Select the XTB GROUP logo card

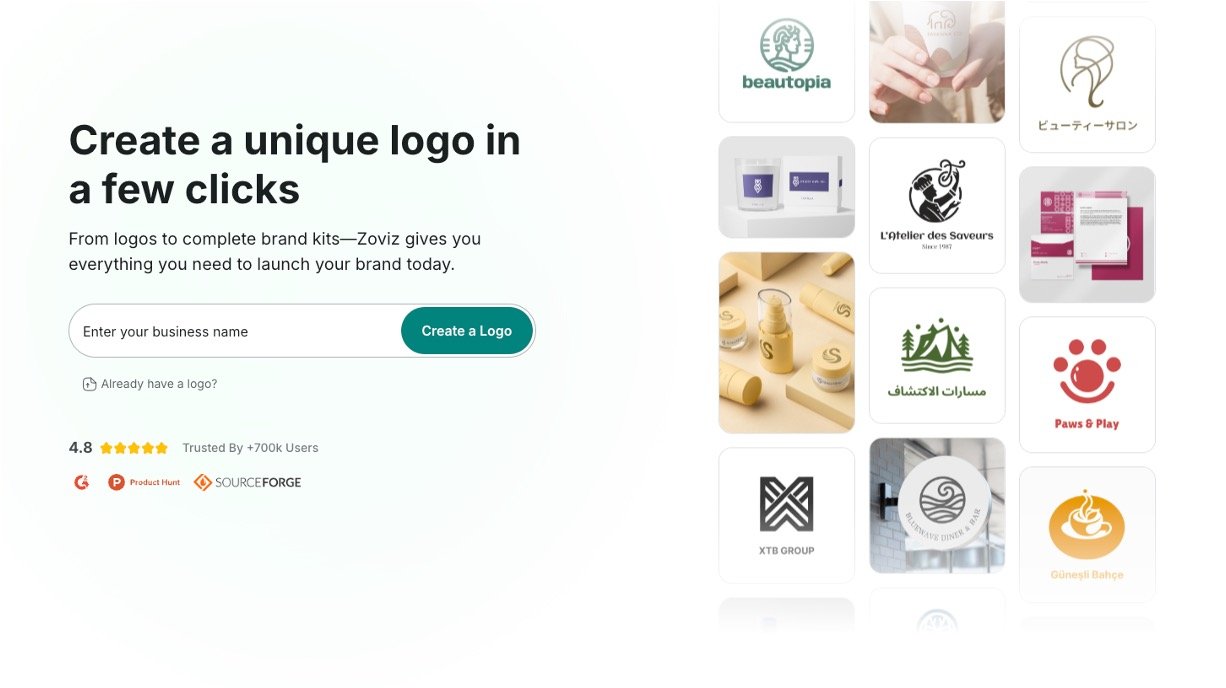[787, 515]
